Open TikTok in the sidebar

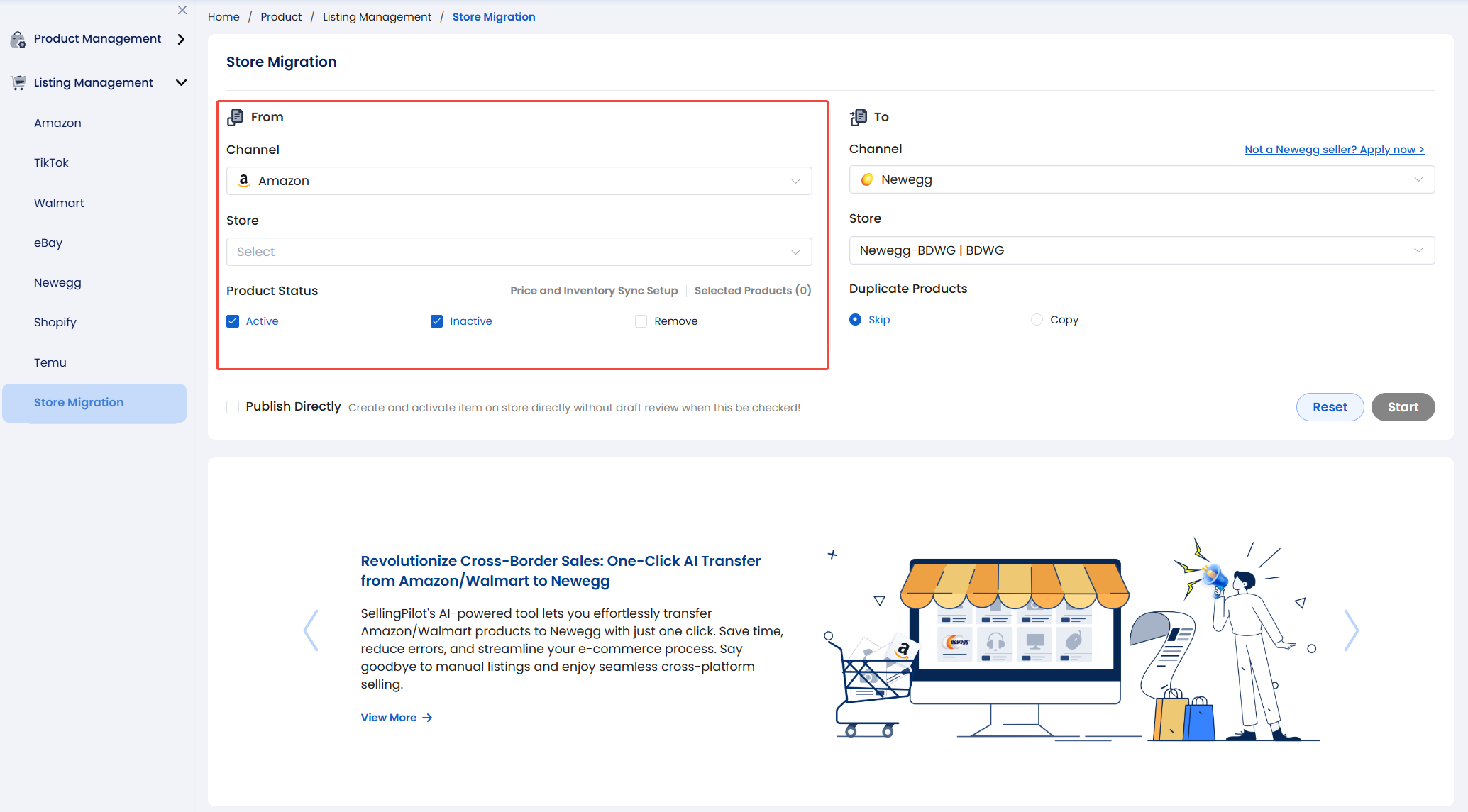coord(51,162)
